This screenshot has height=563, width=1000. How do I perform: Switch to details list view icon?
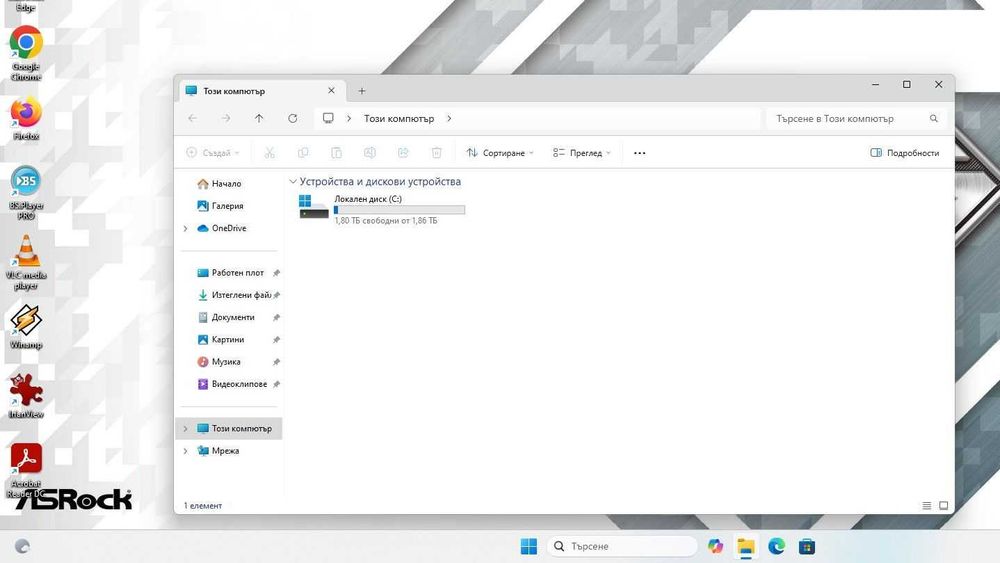[927, 506]
